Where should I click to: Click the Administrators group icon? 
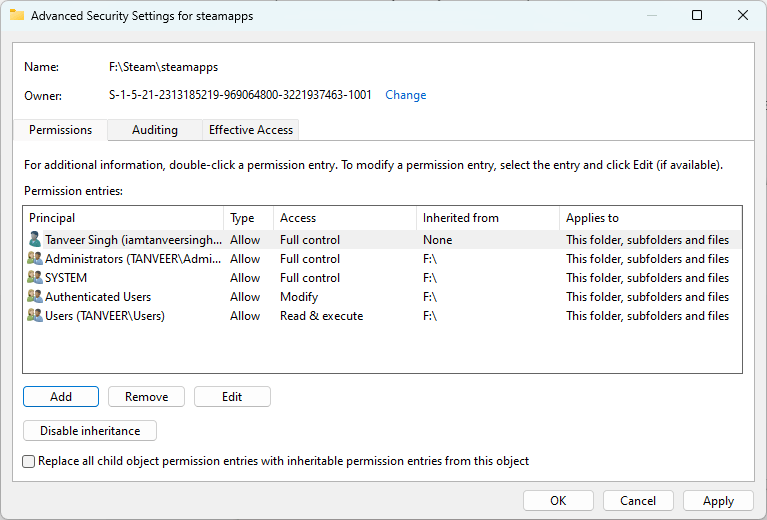[x=34, y=258]
